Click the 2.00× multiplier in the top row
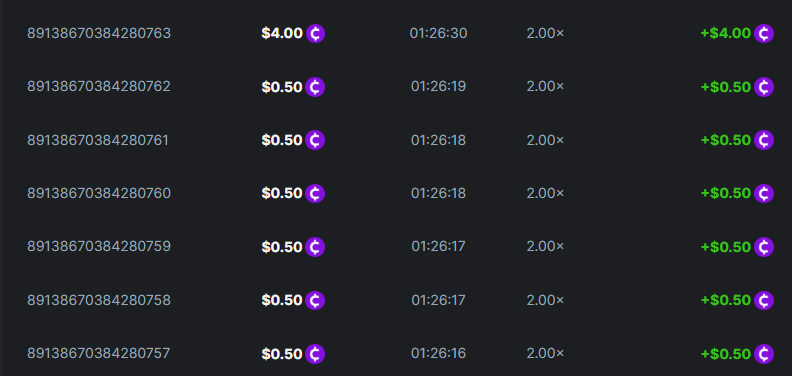Screen dimensions: 792x376 coord(545,34)
